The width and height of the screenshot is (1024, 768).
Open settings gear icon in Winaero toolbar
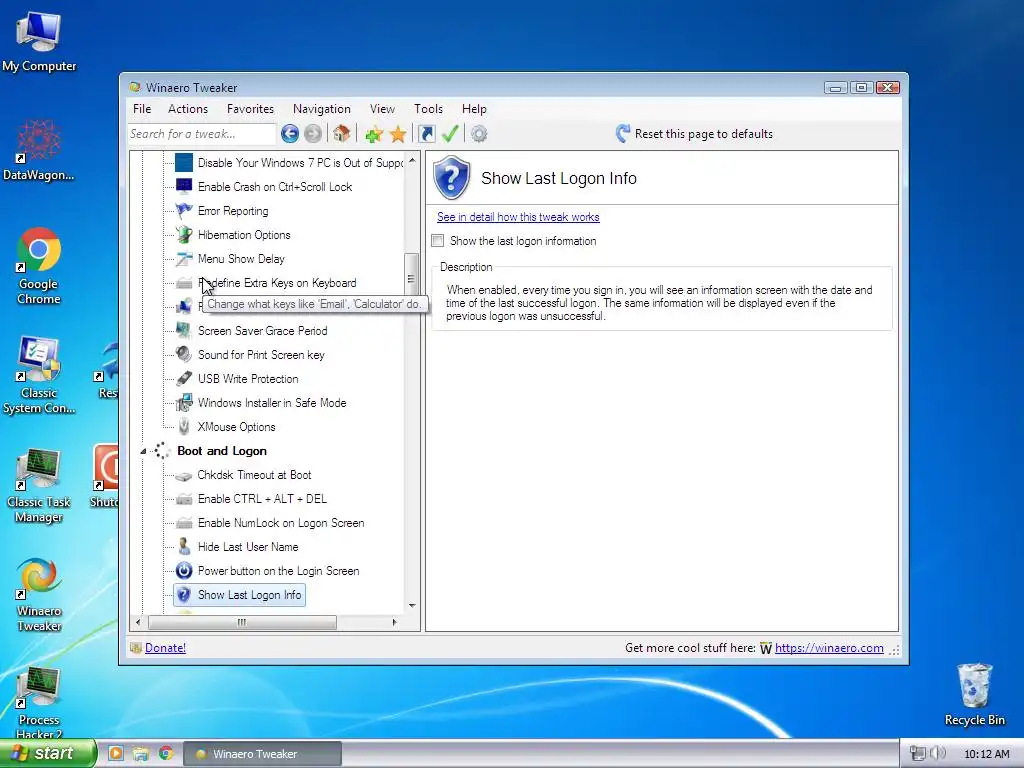pos(479,135)
